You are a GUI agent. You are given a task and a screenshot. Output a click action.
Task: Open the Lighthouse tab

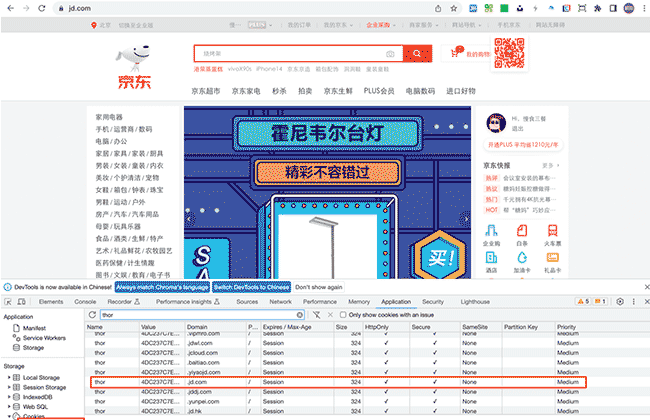coord(475,302)
